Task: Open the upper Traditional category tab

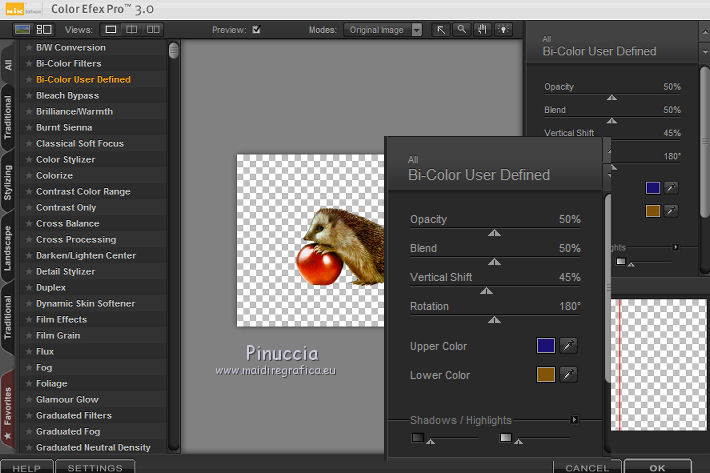Action: click(8, 117)
